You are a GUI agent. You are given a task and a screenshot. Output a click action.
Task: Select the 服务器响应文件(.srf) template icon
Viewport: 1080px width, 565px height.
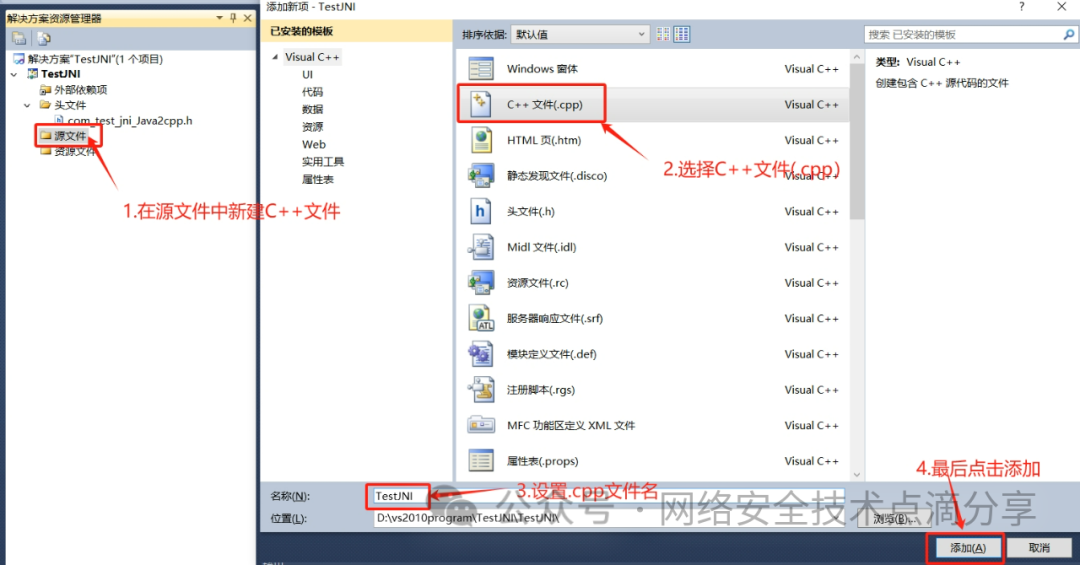click(481, 318)
